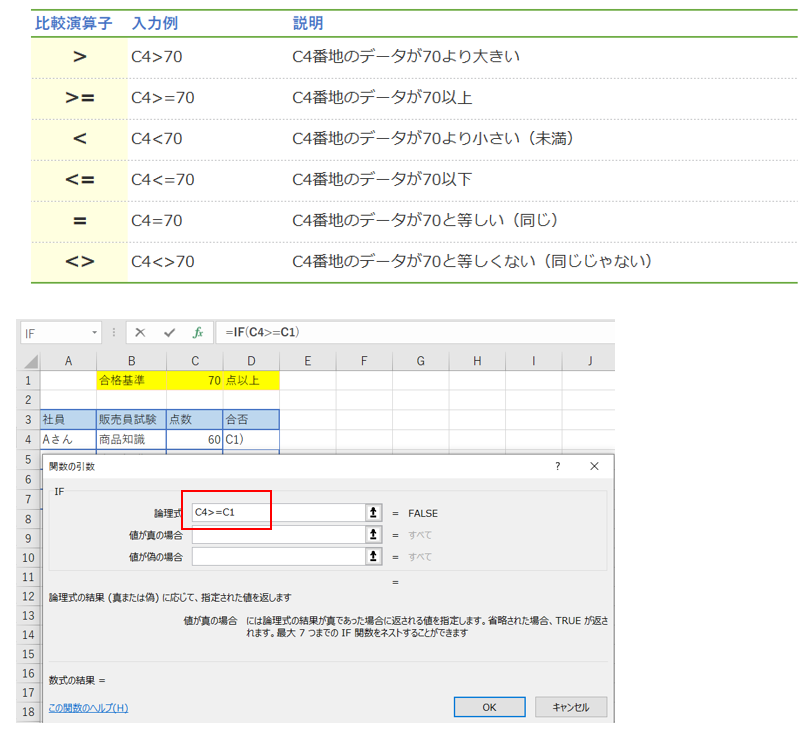Click the range selector icon for 値が偽の場合
Screen dimensions: 806x729
coord(375,556)
